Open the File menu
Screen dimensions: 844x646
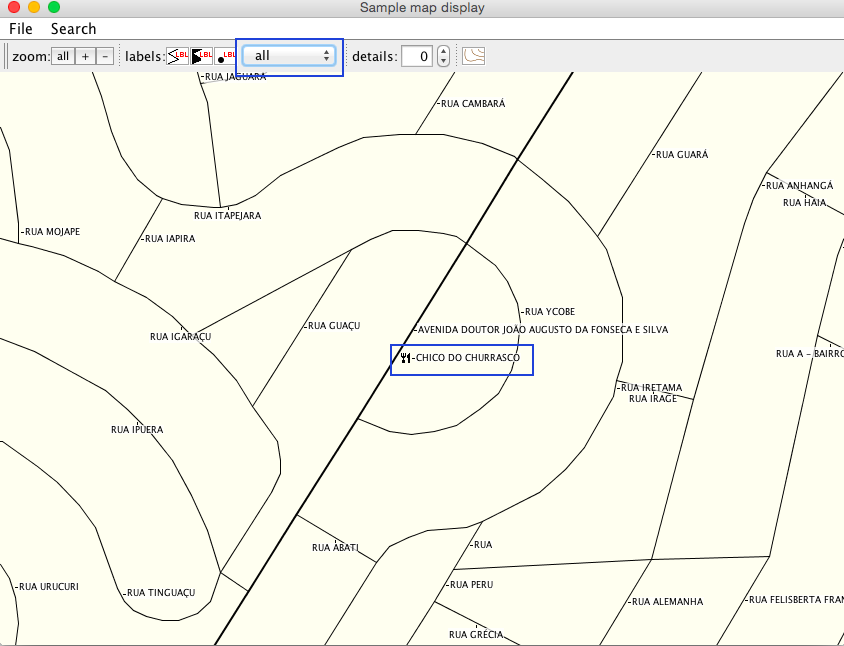point(21,29)
